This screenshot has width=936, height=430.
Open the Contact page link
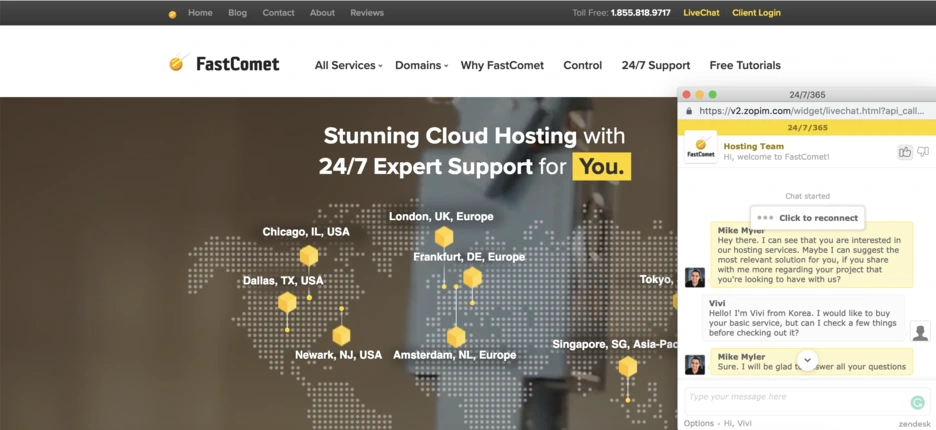coord(278,13)
